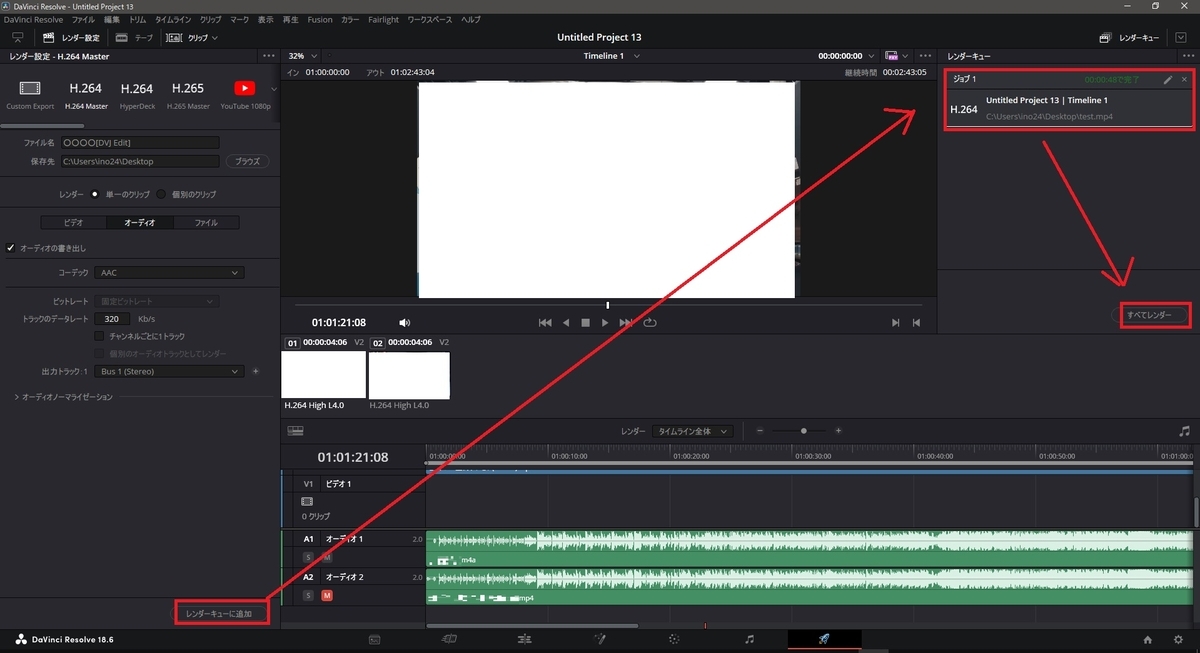
Task: Open the ファイル menu
Action: click(x=82, y=20)
